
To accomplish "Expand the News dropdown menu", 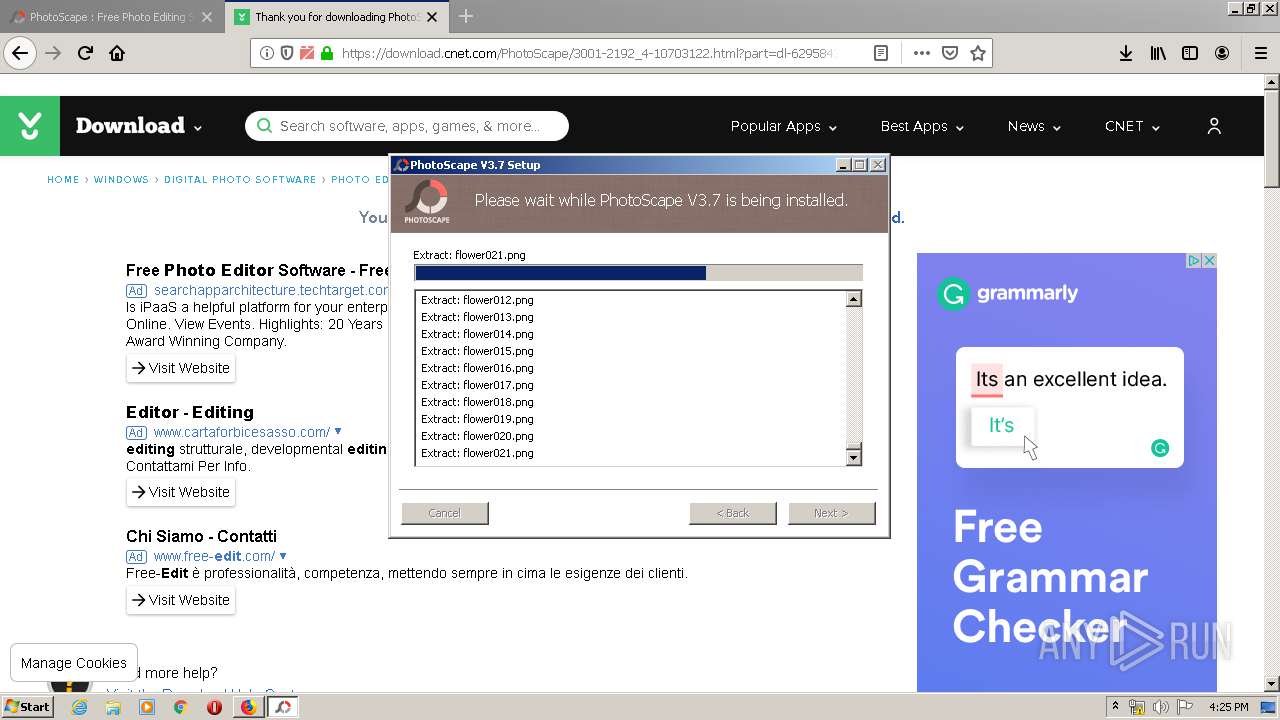I will point(1034,126).
